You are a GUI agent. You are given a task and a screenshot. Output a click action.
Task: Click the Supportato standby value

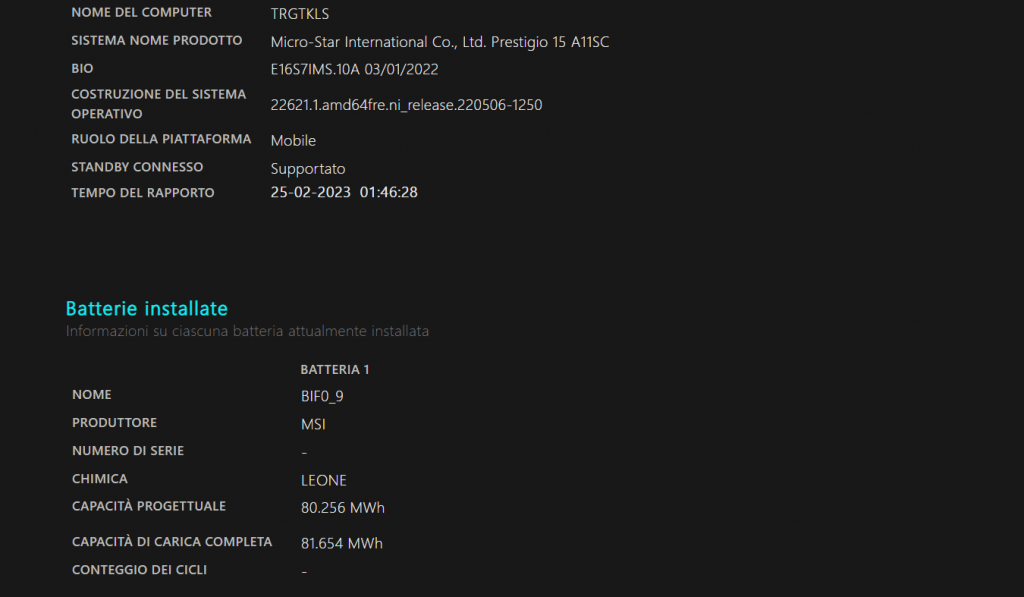click(x=308, y=169)
